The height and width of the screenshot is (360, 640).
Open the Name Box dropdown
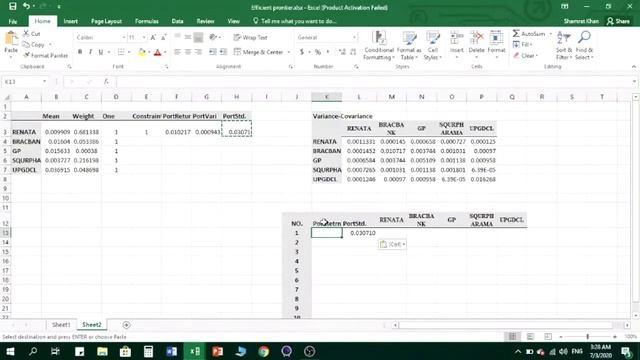coord(44,82)
